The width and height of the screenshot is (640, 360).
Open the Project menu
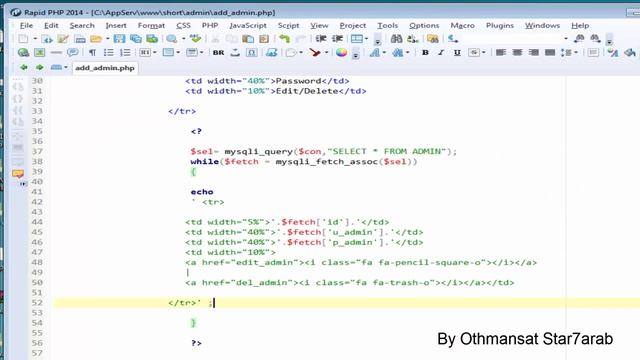pyautogui.click(x=353, y=25)
